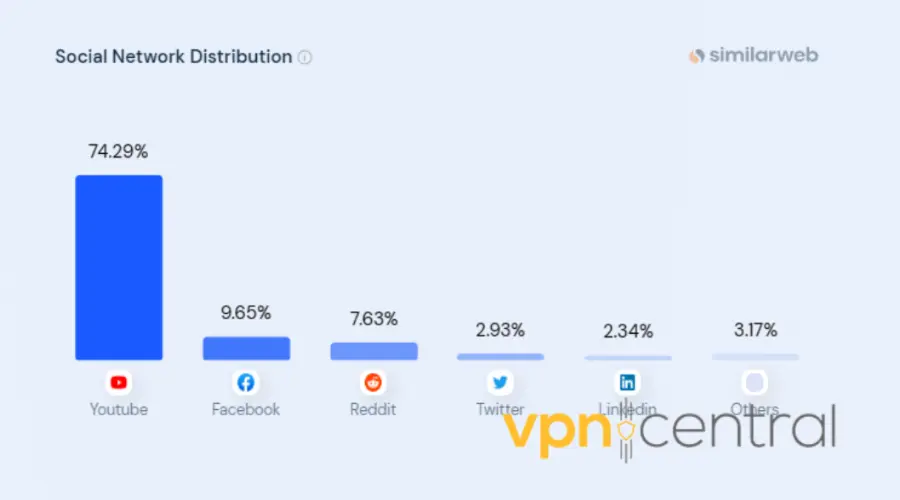
Task: Click the 3.17% value label
Action: [755, 330]
